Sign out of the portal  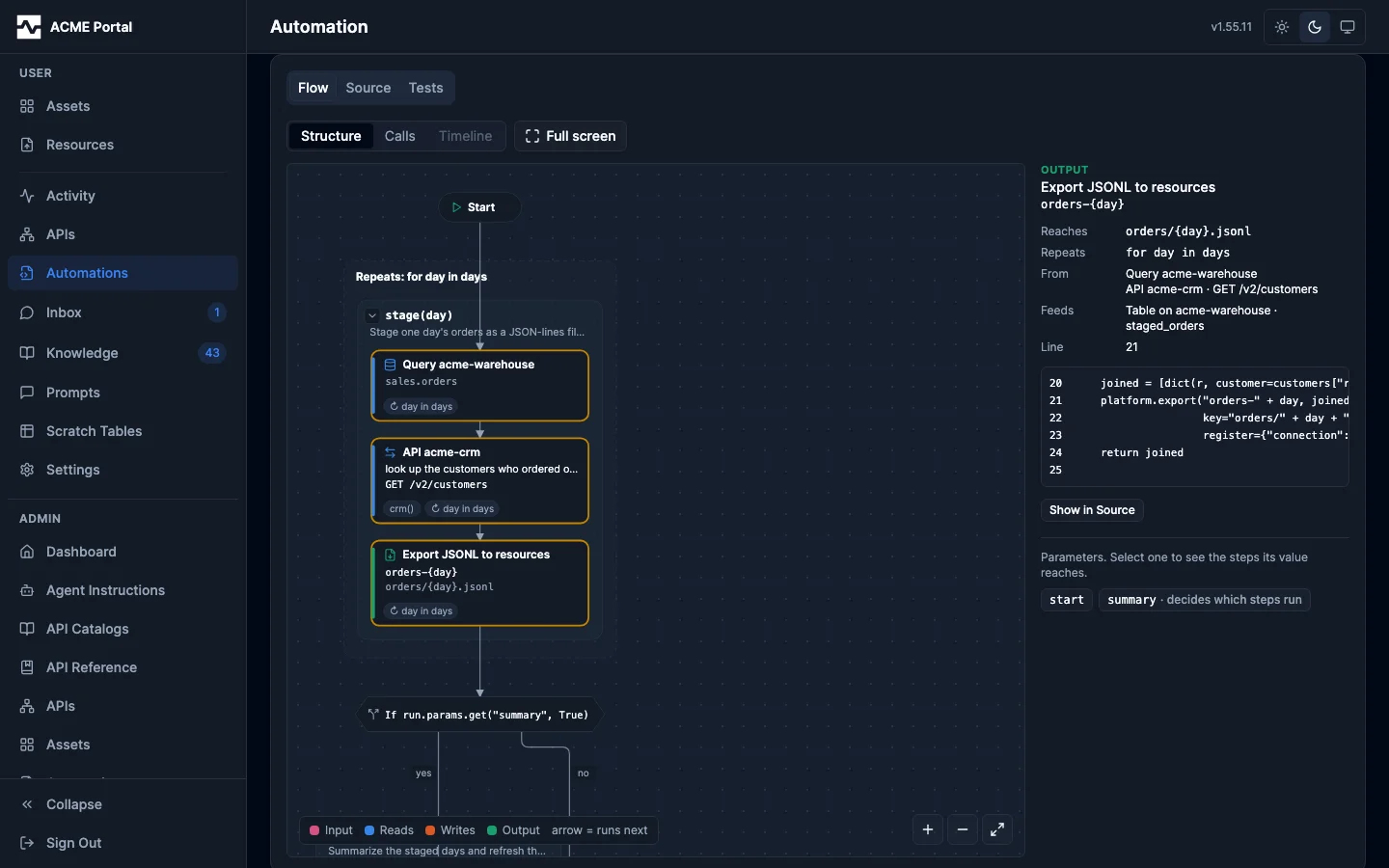tap(123, 843)
